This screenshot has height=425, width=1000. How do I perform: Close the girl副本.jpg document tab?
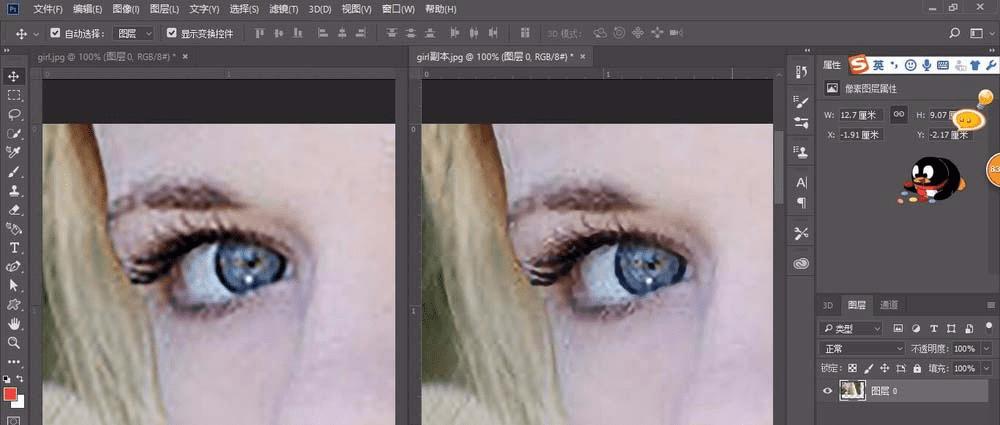click(582, 56)
